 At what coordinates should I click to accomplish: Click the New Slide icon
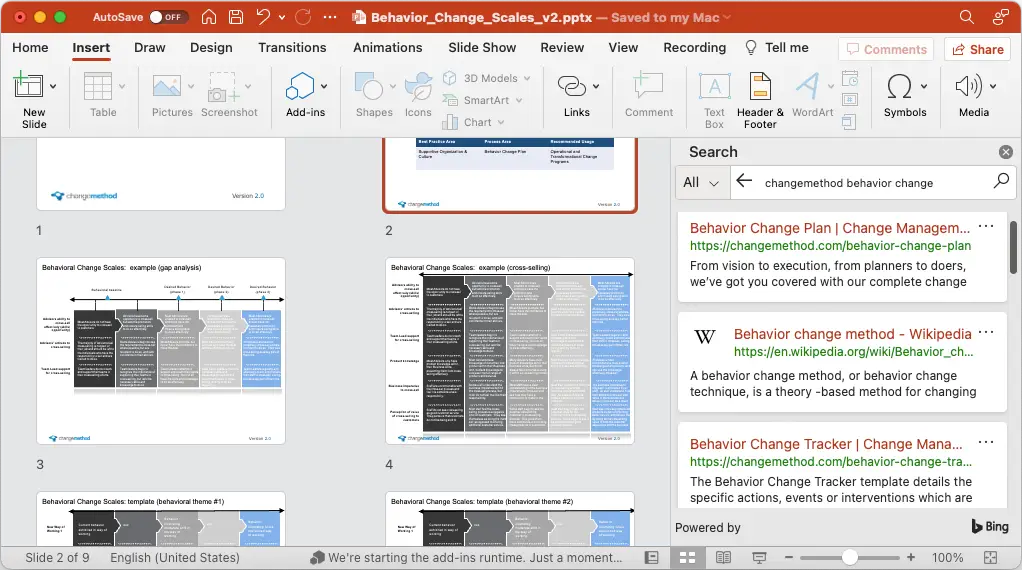29,85
